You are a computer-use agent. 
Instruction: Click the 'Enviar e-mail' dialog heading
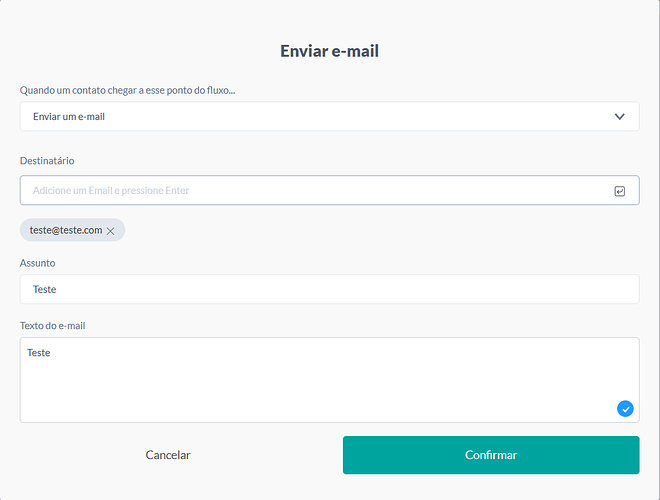330,51
